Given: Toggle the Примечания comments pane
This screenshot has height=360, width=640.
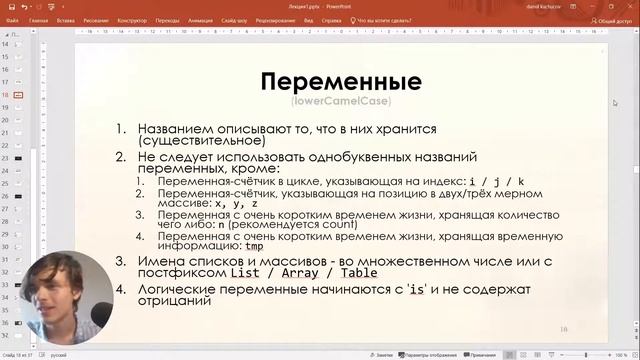Looking at the screenshot, I should (x=480, y=355).
